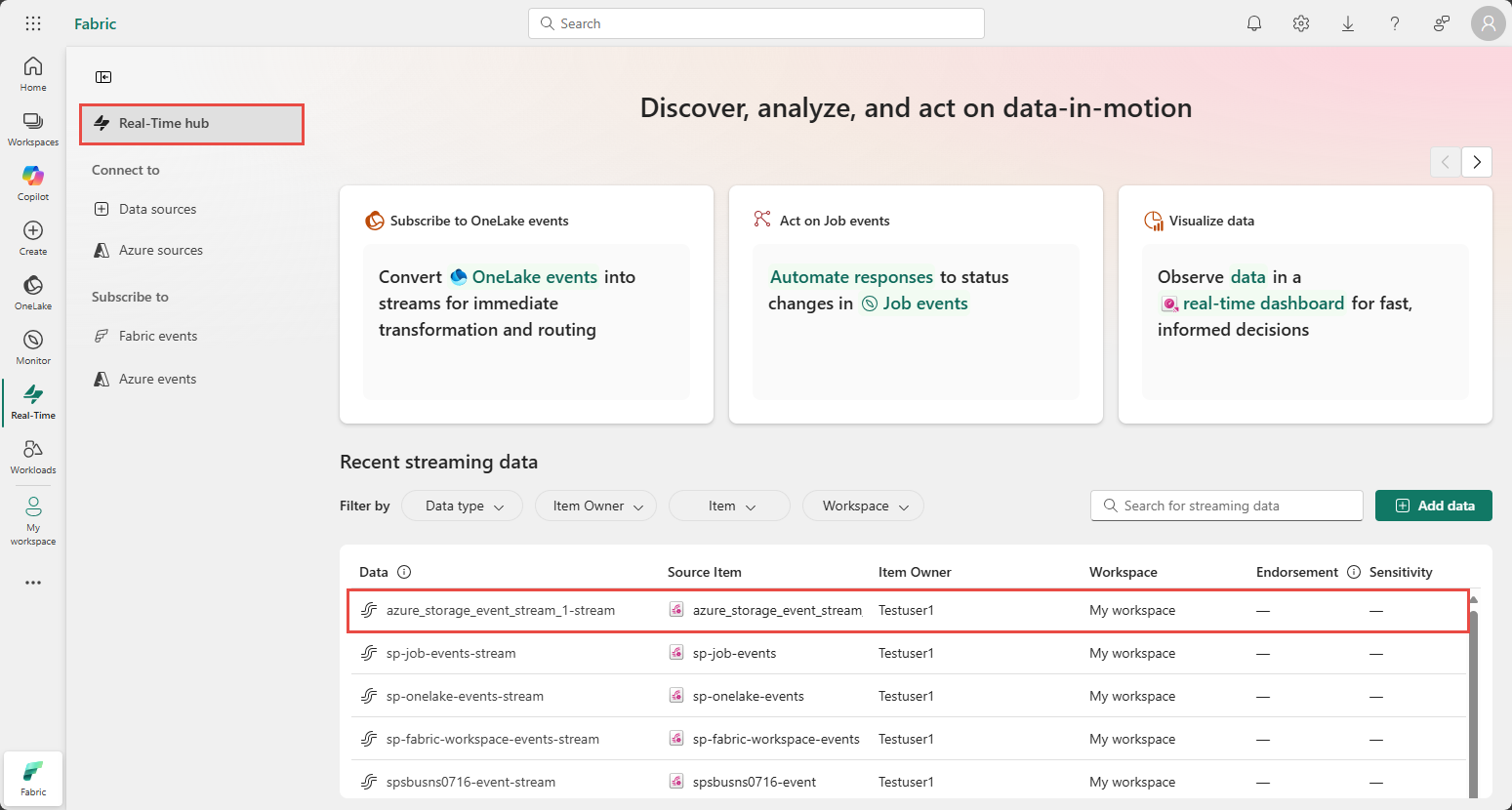Image resolution: width=1512 pixels, height=810 pixels.
Task: Open sp-fabric-workspace-events-stream entry
Action: [x=493, y=739]
